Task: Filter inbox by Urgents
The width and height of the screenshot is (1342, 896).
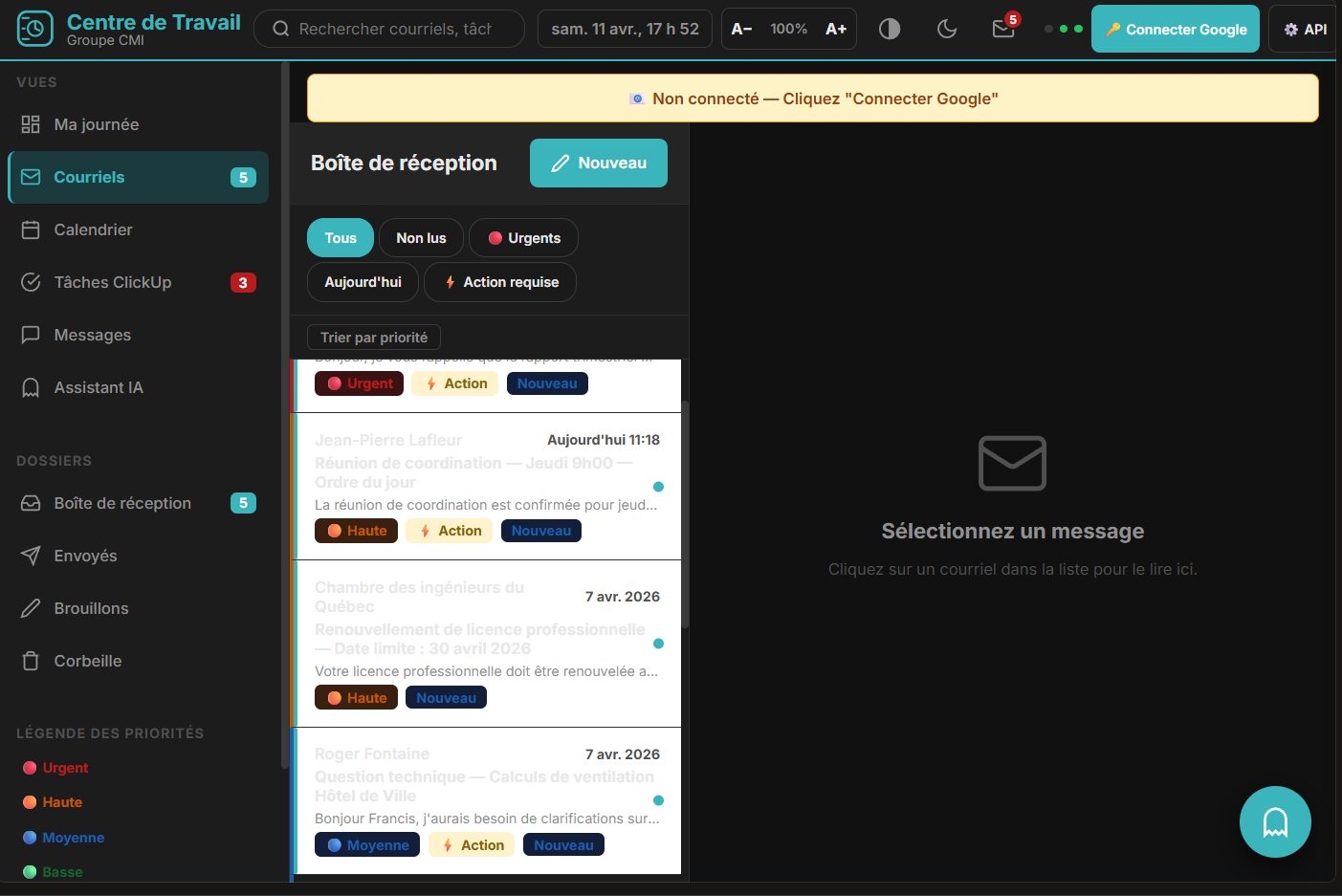Action: (x=523, y=238)
